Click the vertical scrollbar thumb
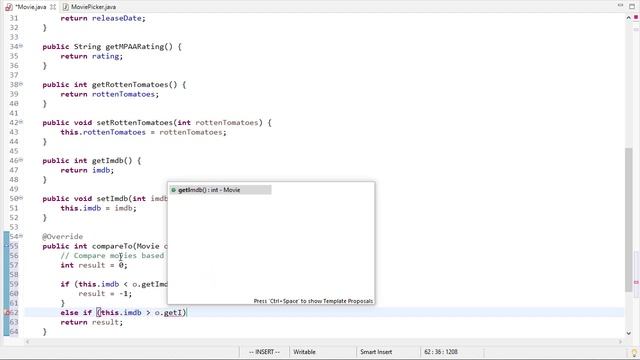640x360 pixels. [628, 220]
